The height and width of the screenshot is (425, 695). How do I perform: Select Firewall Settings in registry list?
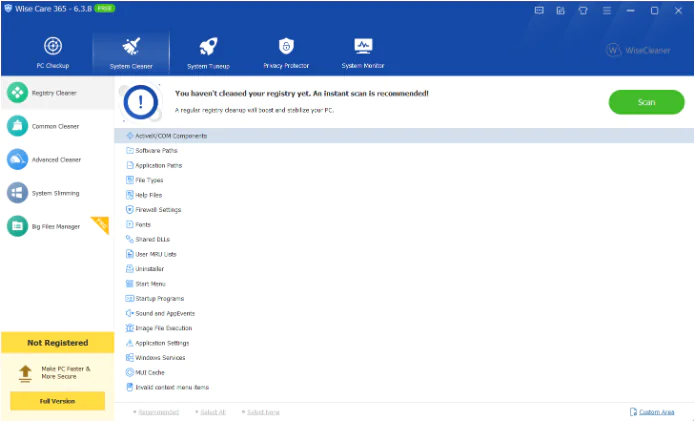[x=158, y=210]
